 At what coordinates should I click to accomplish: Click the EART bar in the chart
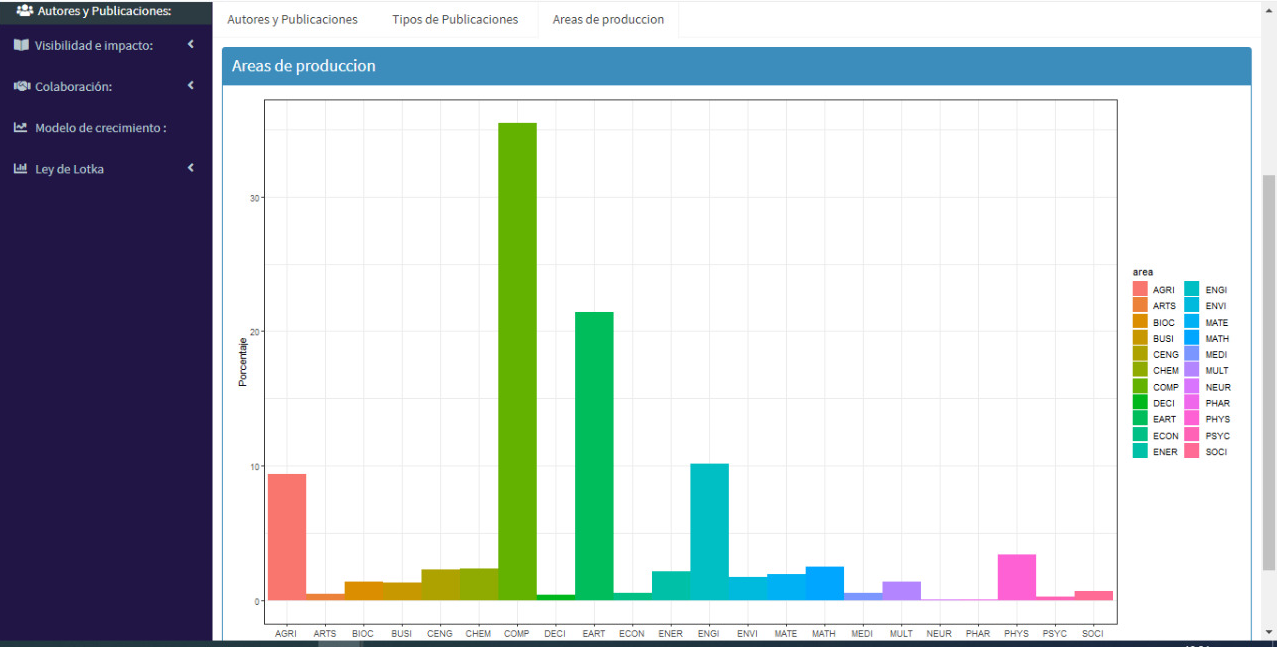(594, 455)
